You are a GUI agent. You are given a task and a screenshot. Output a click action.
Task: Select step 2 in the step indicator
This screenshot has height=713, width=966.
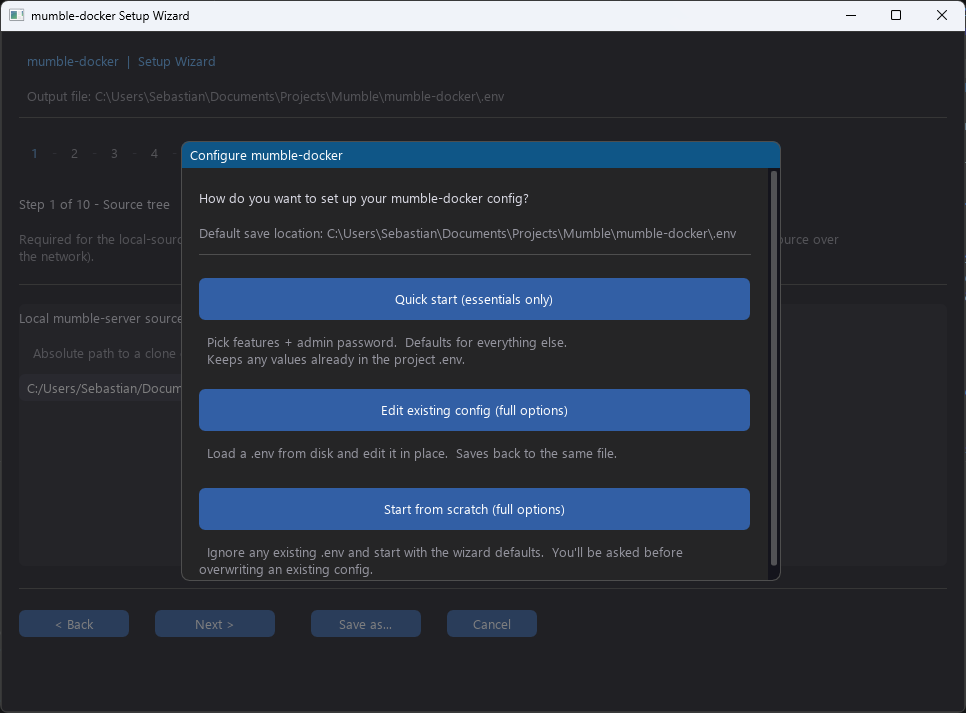(x=74, y=153)
